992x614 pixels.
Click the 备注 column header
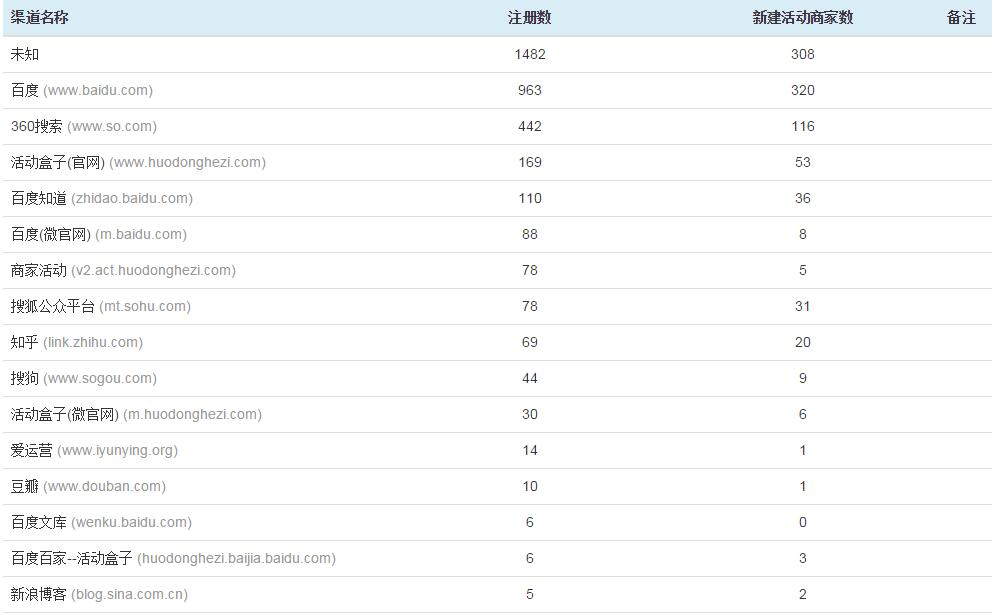pyautogui.click(x=961, y=18)
